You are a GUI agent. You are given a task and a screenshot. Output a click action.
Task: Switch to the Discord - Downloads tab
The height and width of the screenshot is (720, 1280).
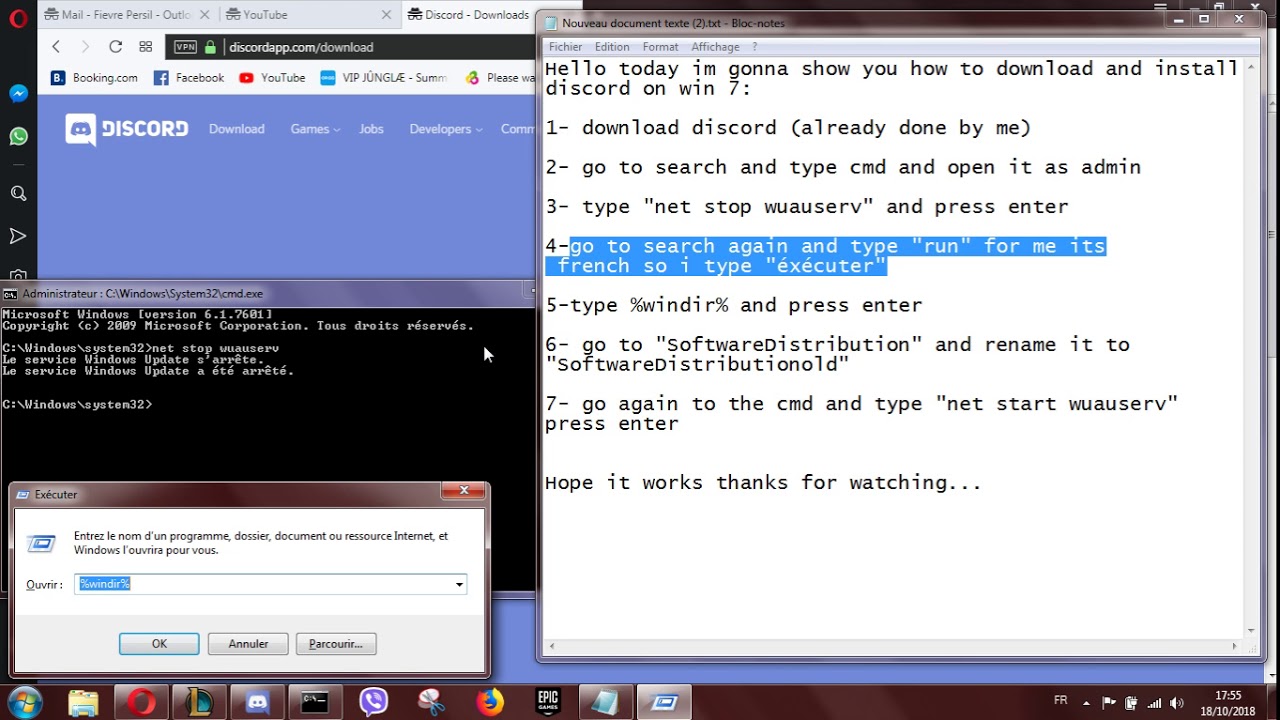coord(468,15)
